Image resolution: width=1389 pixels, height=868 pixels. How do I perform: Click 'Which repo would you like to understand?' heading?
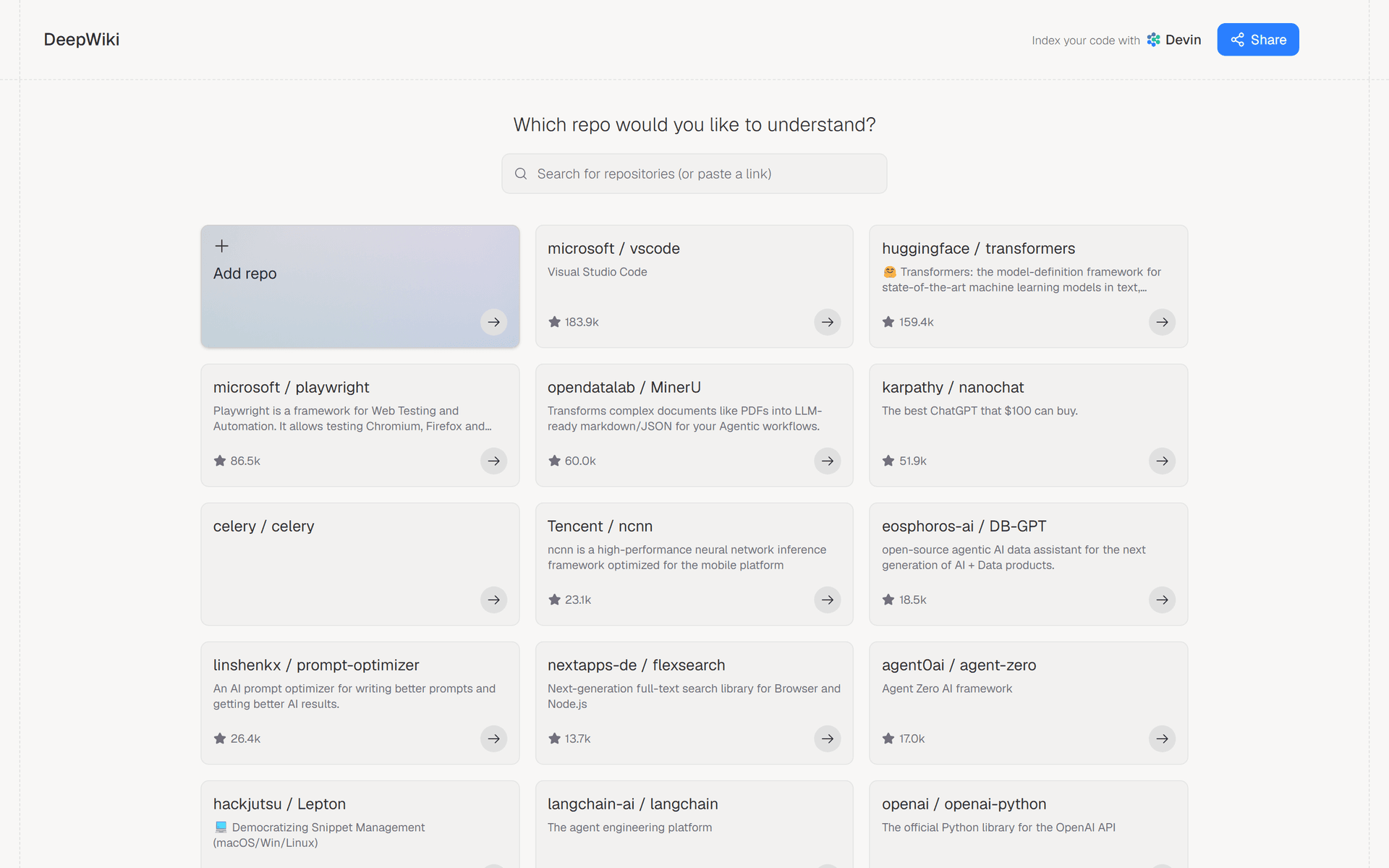point(694,124)
